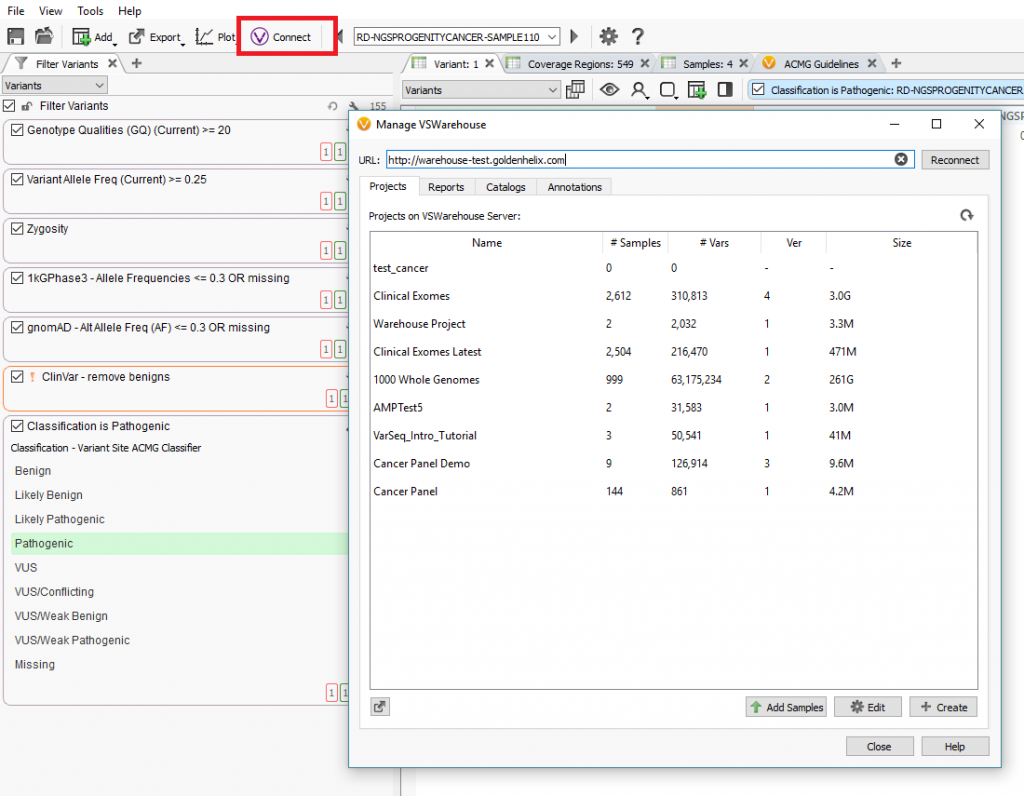Viewport: 1024px width, 796px height.
Task: Click the Reconnect button
Action: pyautogui.click(x=955, y=159)
